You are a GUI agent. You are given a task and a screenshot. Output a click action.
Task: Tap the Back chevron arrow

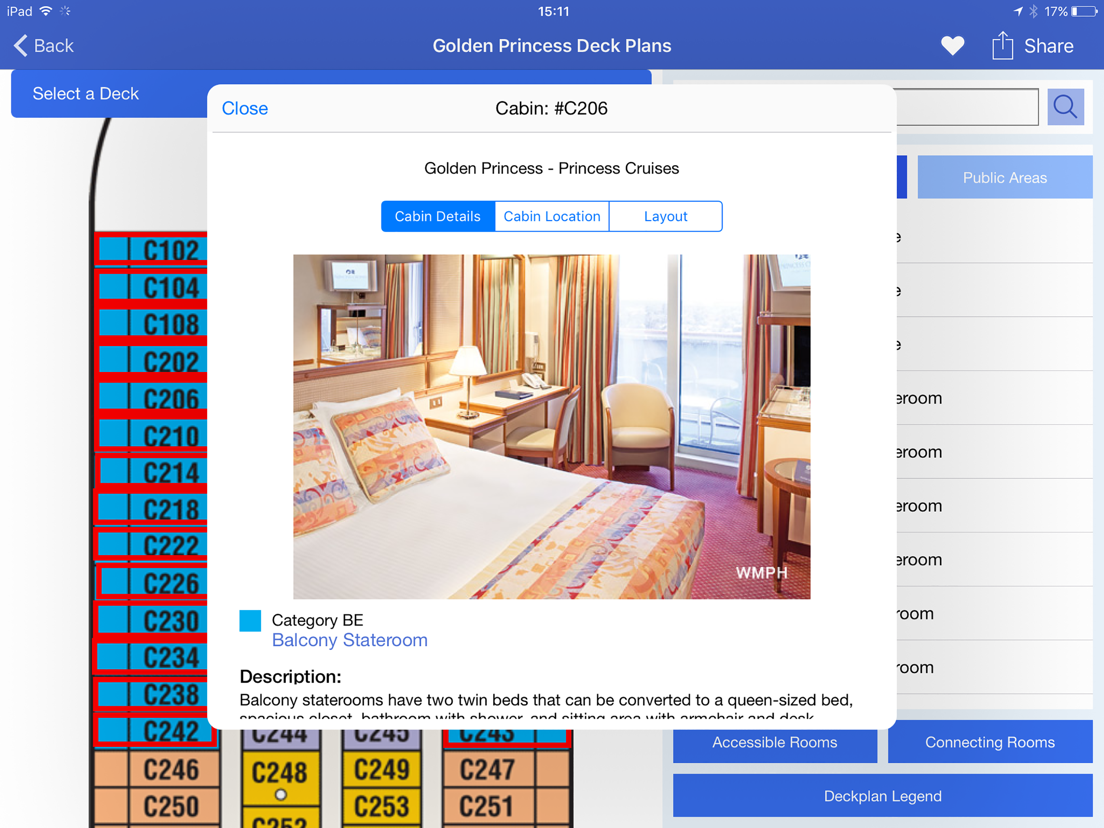pyautogui.click(x=20, y=46)
